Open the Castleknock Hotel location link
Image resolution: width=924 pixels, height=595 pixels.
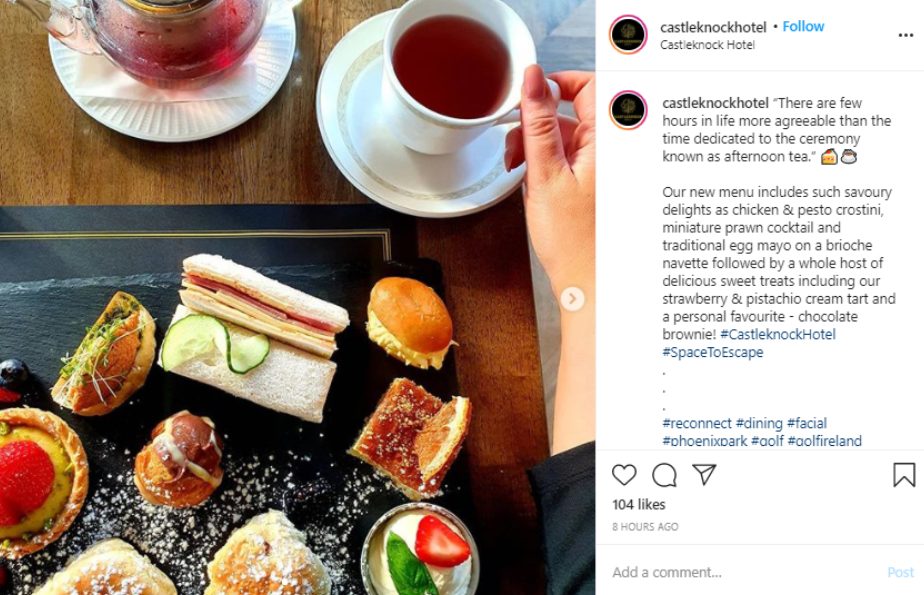click(x=707, y=45)
